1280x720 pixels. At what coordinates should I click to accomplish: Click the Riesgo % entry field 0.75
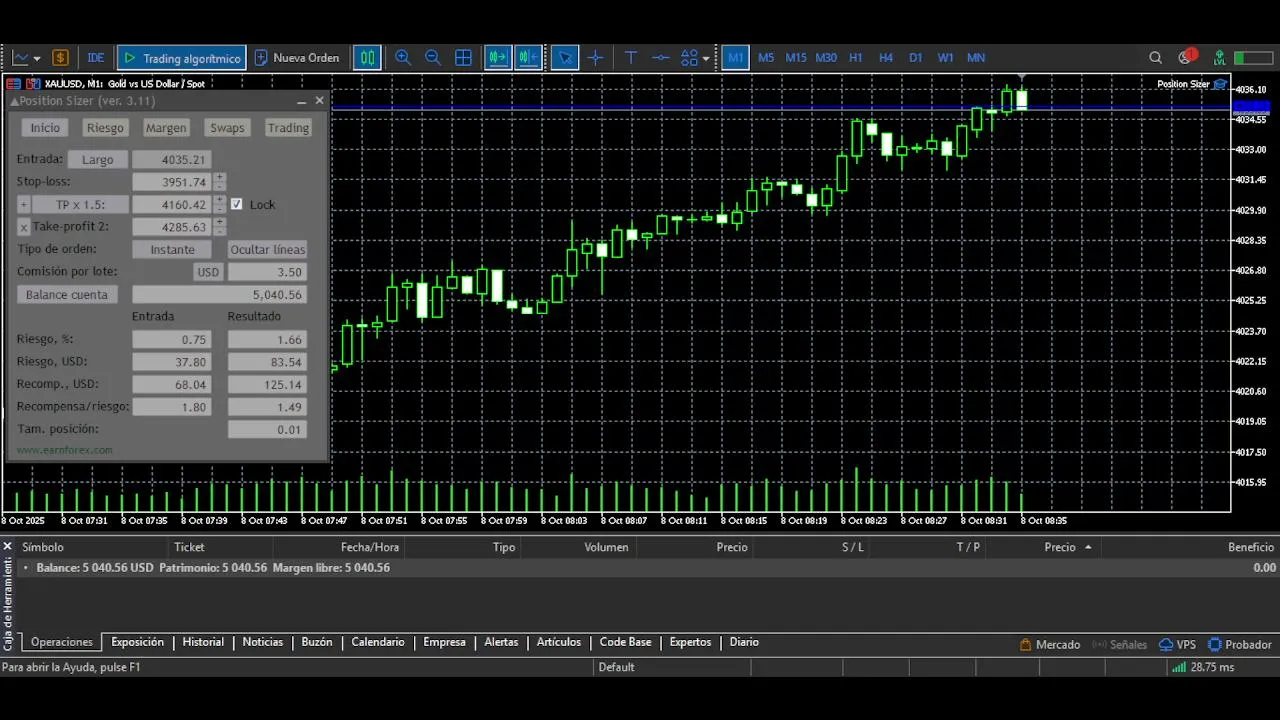(171, 340)
